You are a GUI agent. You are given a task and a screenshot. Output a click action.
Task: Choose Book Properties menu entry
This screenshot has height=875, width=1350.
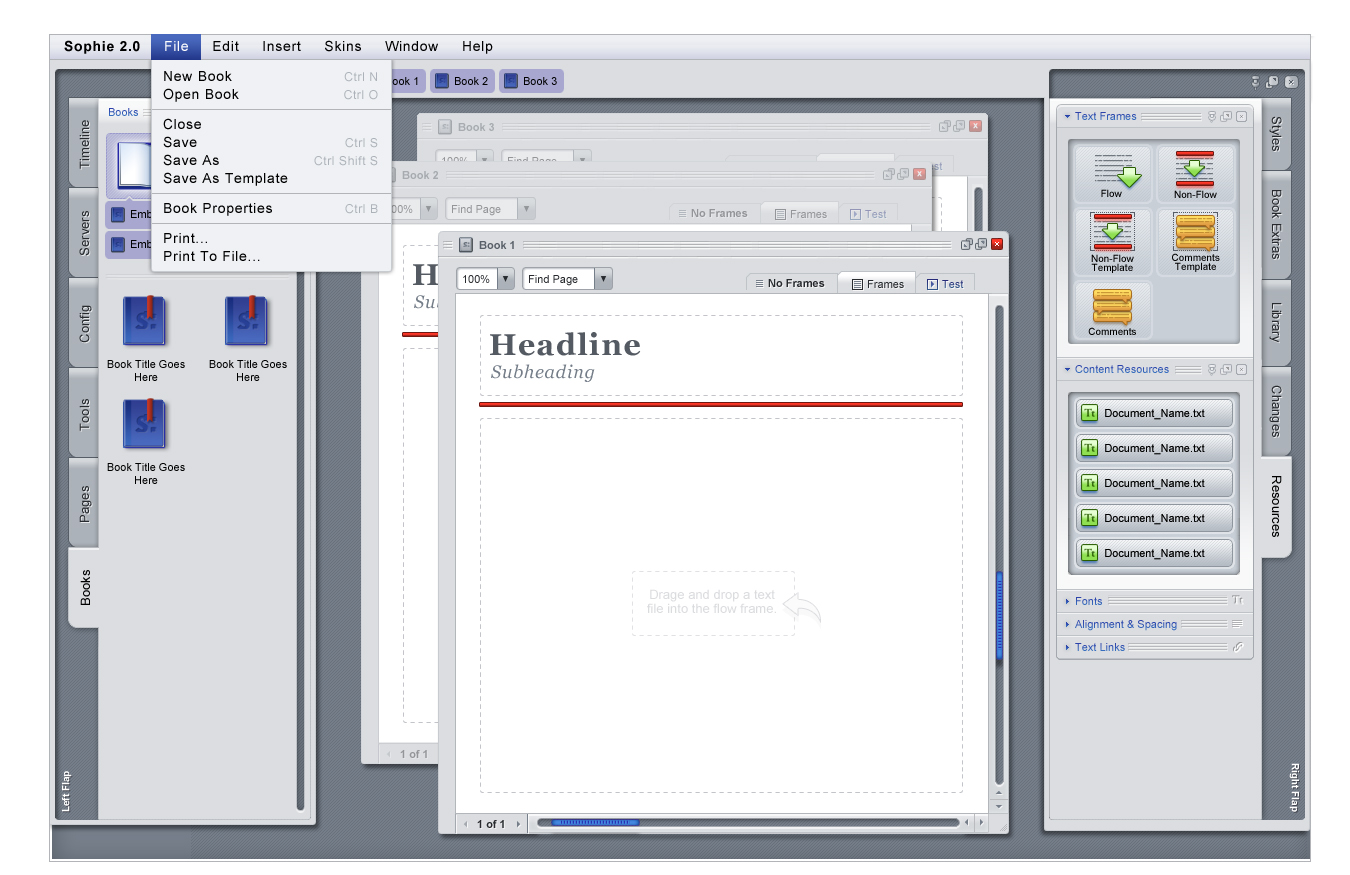pyautogui.click(x=271, y=208)
